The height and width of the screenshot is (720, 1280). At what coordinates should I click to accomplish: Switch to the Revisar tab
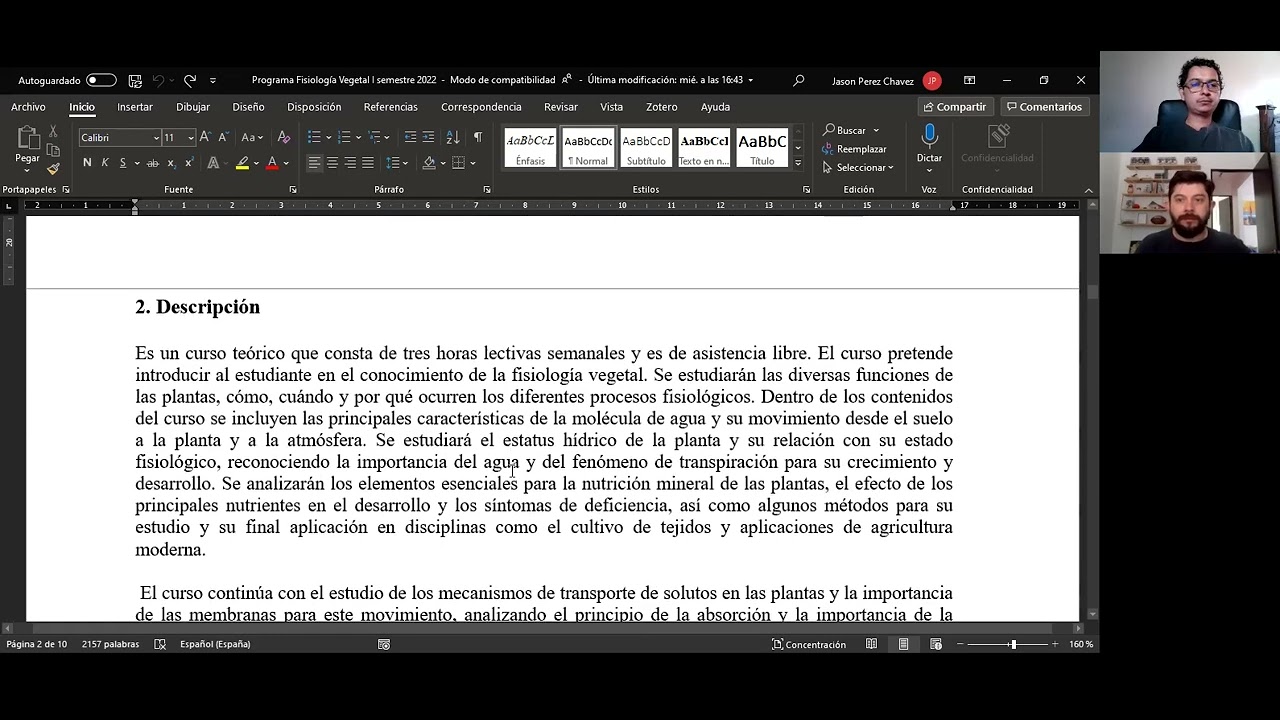(561, 107)
